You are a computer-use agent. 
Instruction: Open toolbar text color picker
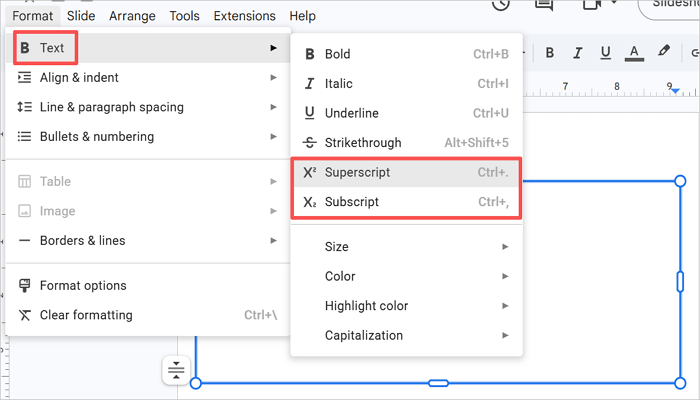coord(634,53)
